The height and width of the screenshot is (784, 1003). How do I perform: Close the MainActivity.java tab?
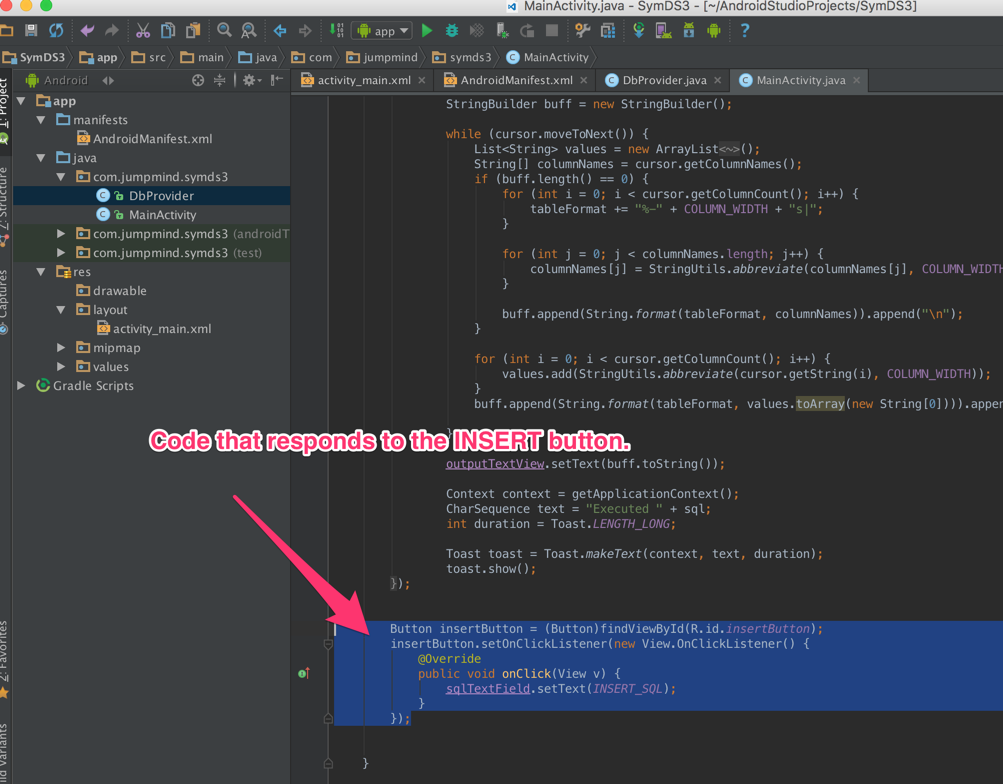857,81
